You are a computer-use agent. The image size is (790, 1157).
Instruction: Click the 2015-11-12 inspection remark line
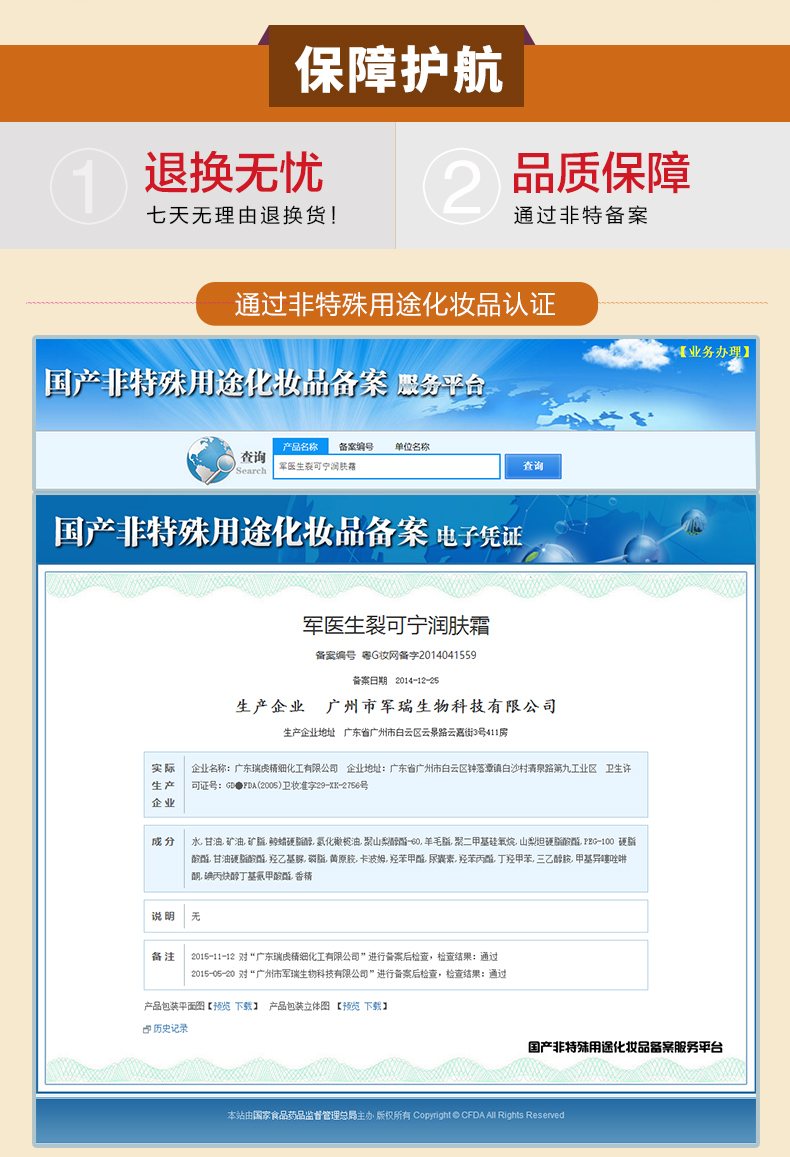point(344,956)
